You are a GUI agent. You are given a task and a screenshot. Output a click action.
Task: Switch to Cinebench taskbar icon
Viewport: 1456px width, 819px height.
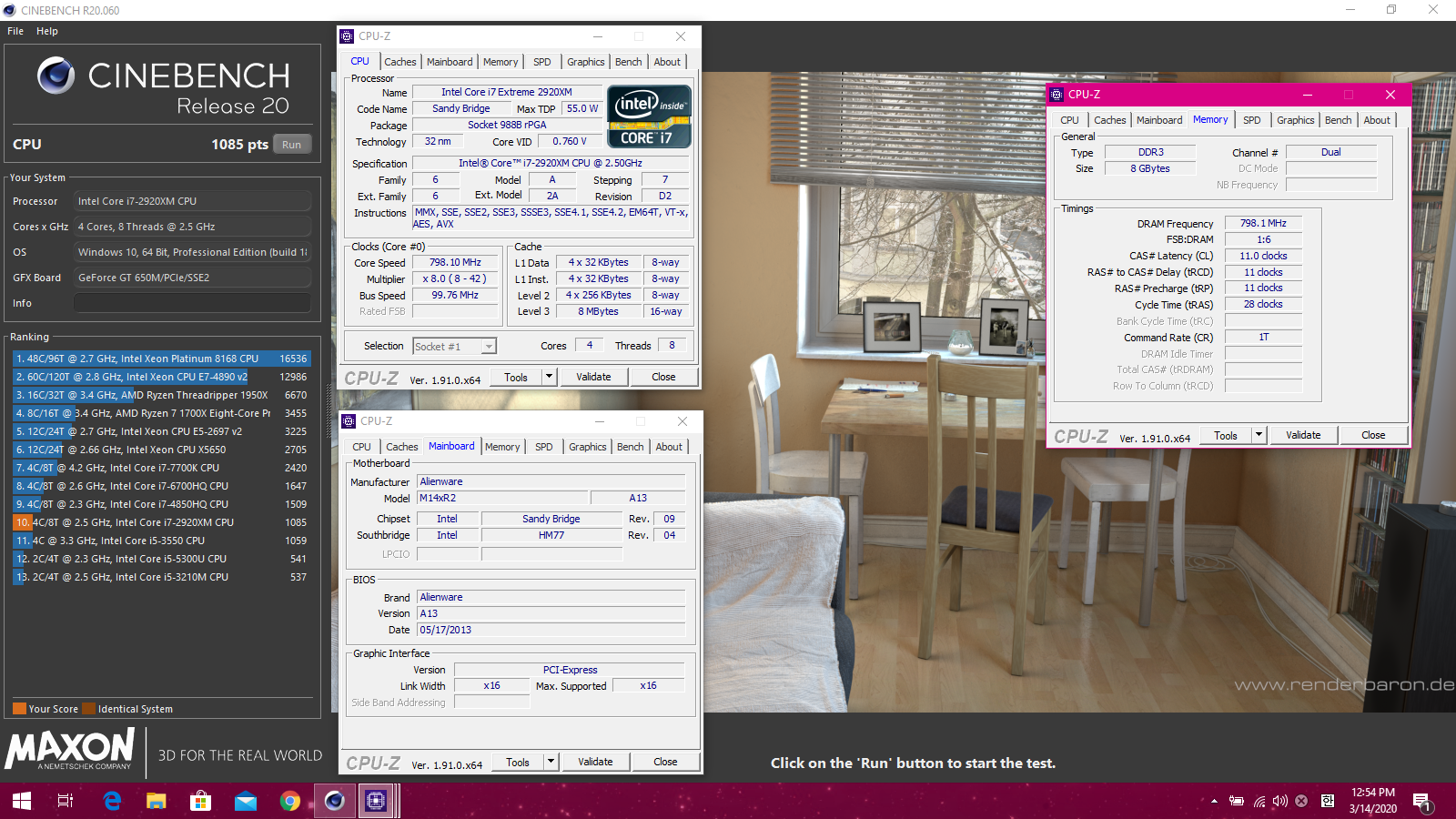pos(334,801)
